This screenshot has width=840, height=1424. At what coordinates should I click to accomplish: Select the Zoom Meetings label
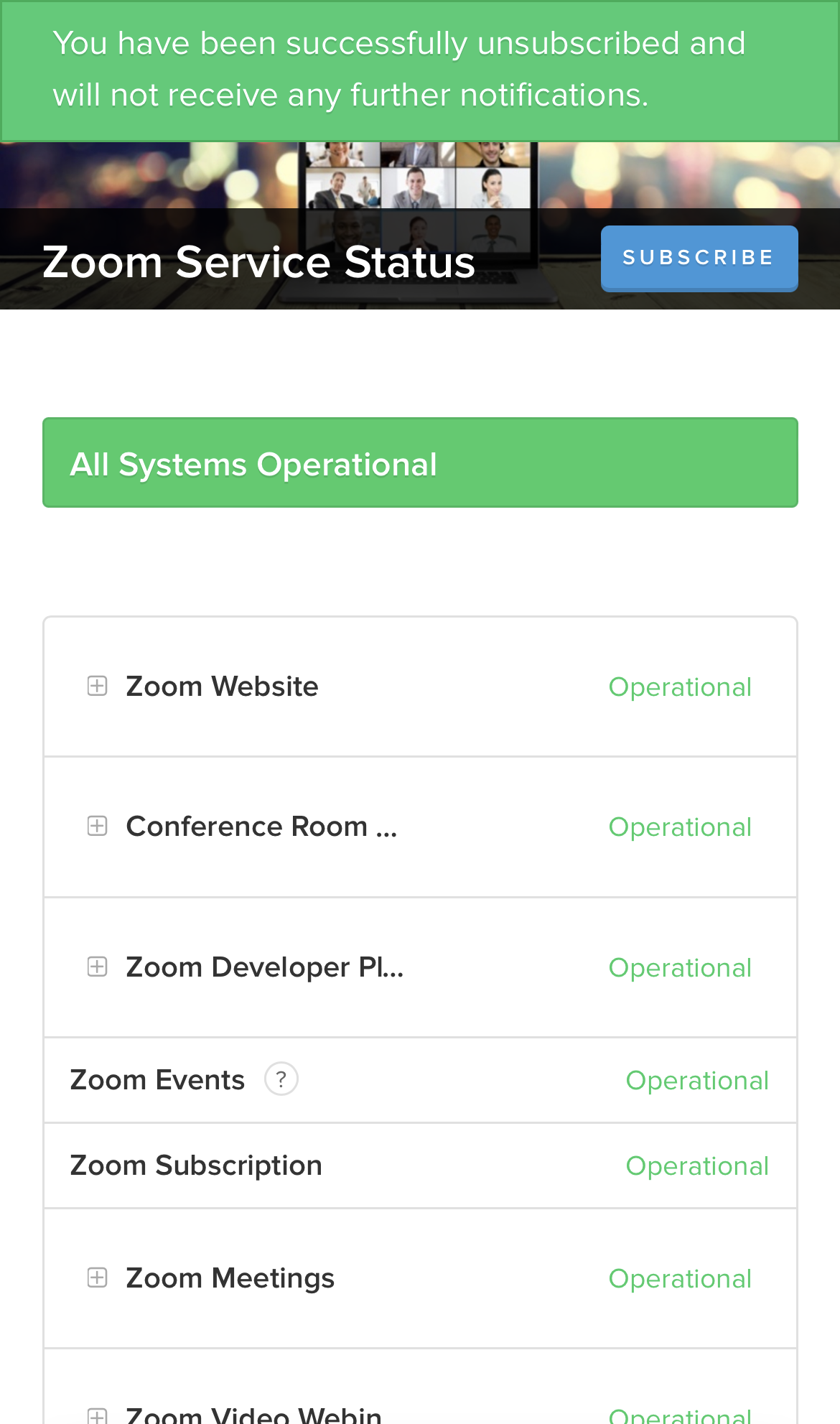click(x=230, y=1278)
